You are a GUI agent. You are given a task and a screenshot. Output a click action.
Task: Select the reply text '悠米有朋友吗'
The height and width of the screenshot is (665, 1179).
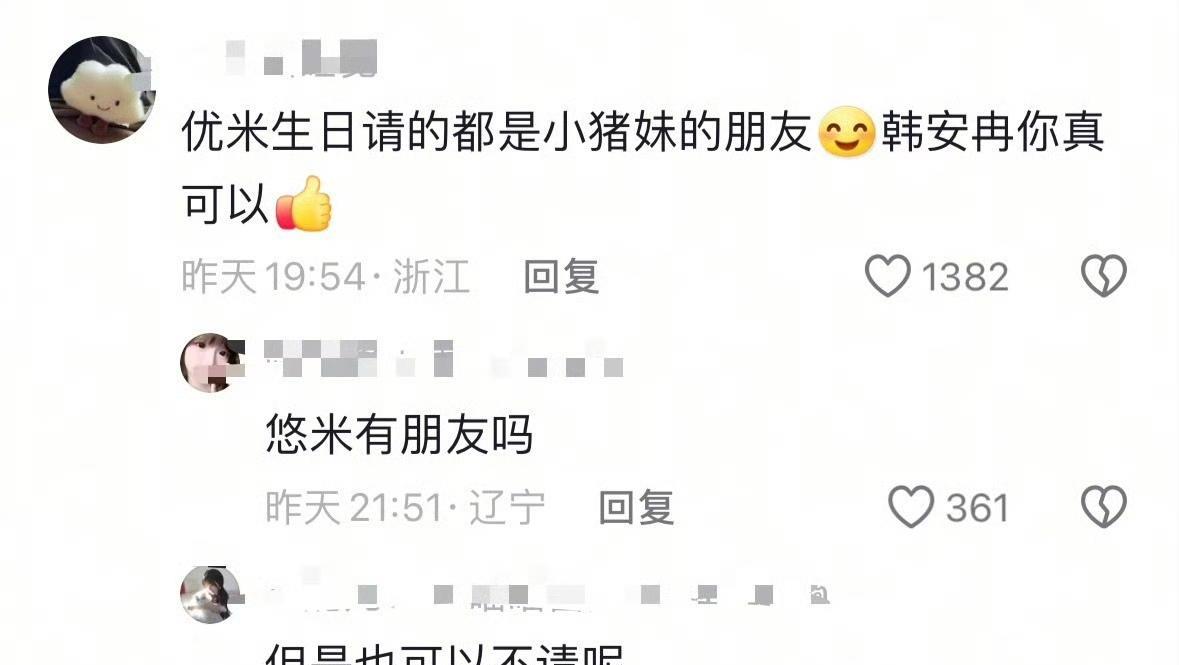coord(399,434)
